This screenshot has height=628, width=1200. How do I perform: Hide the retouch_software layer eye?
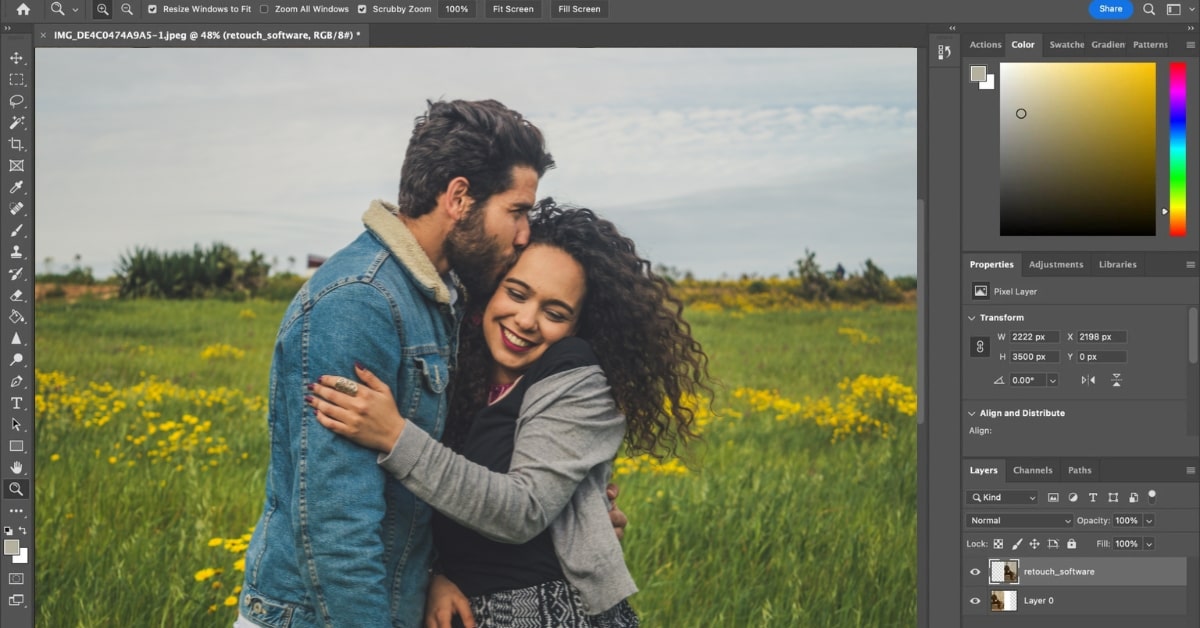pos(975,572)
